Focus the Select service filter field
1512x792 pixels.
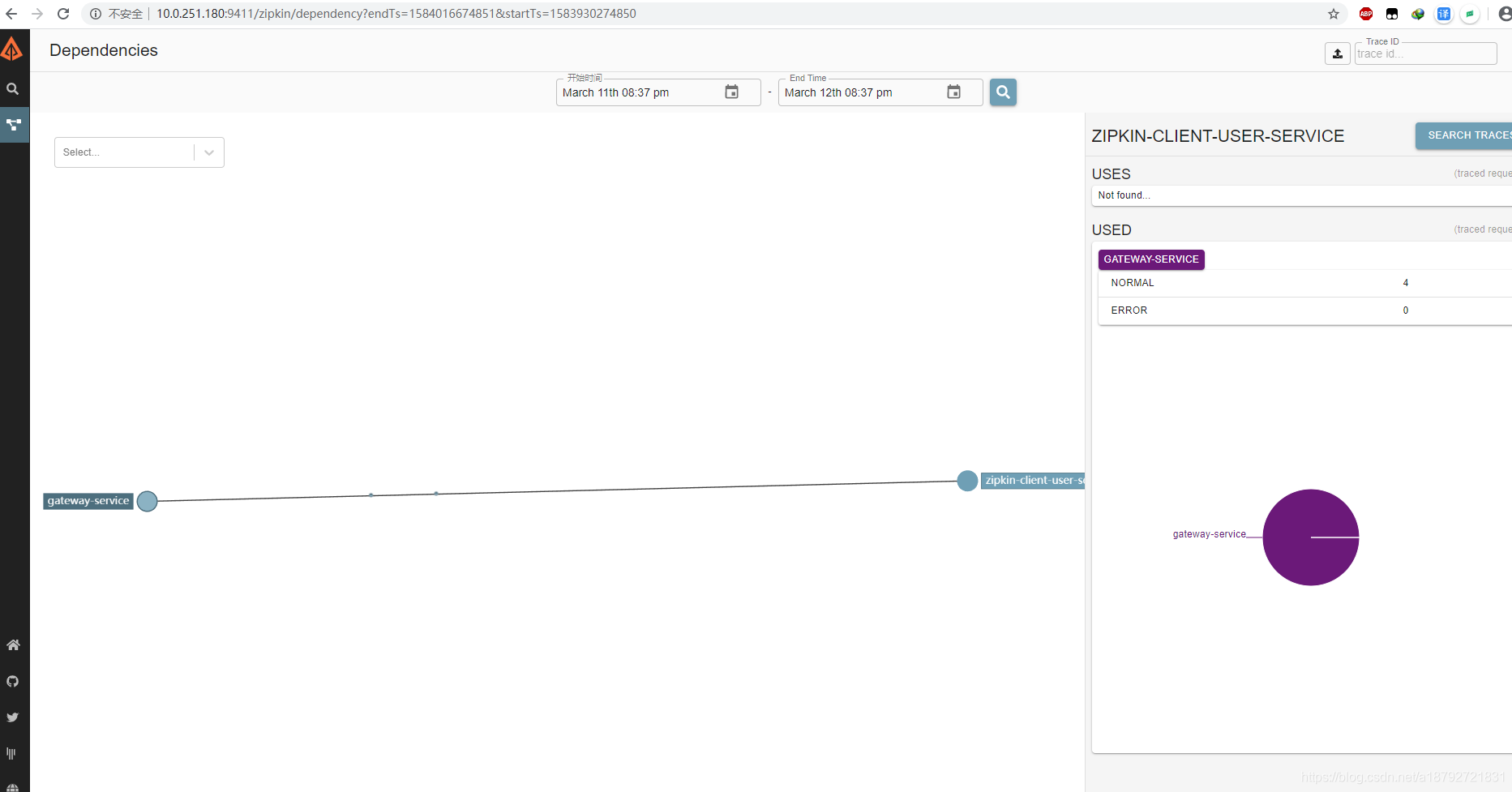pyautogui.click(x=139, y=152)
